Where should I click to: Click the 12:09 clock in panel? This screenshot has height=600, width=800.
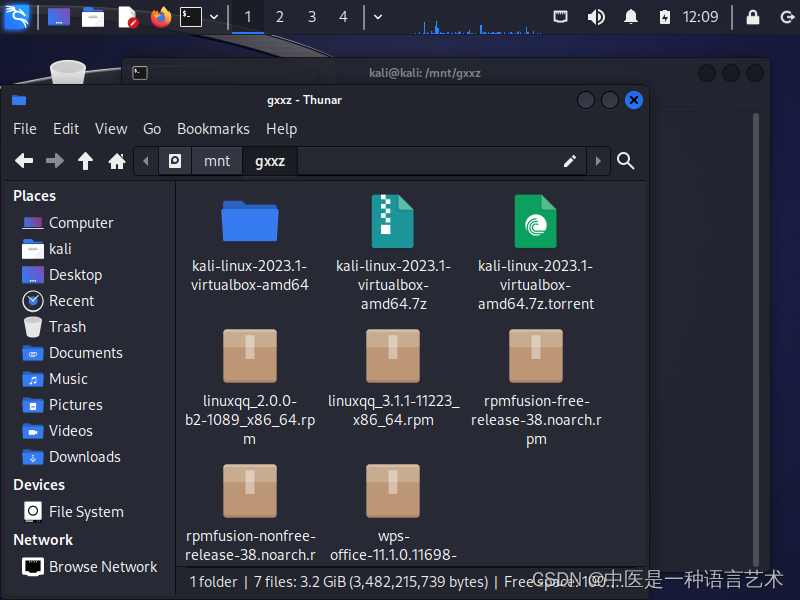pyautogui.click(x=700, y=17)
